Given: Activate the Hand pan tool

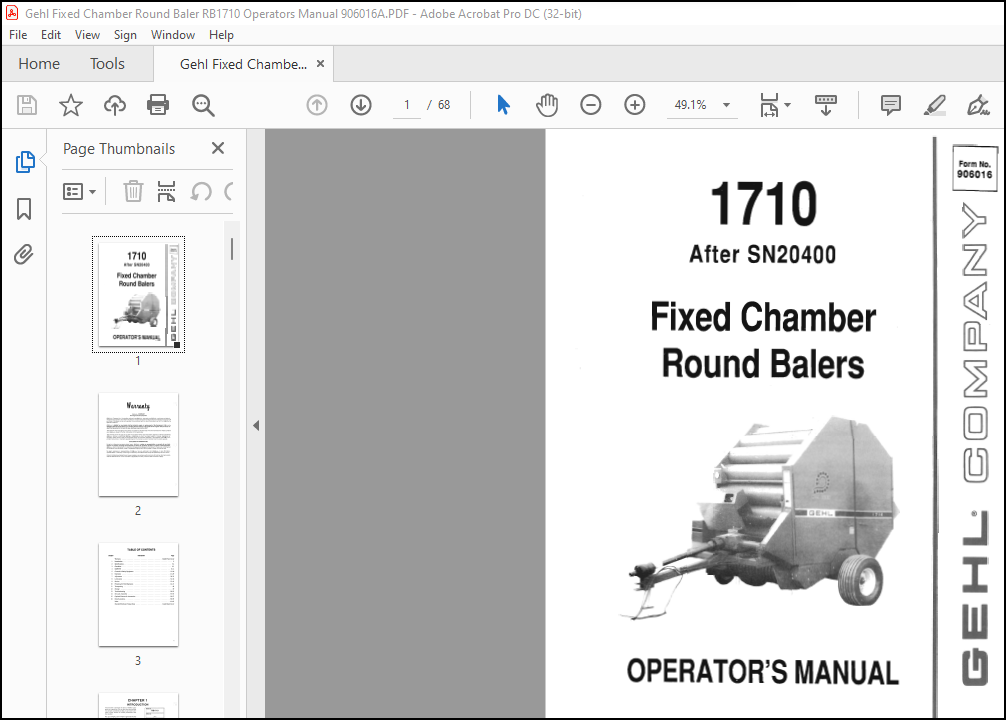Looking at the screenshot, I should [547, 105].
